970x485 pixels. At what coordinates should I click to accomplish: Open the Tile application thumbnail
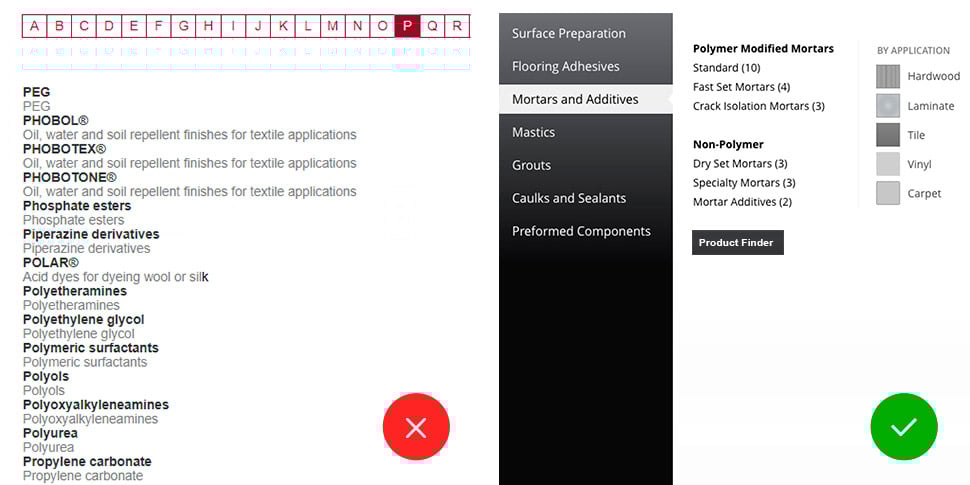888,135
